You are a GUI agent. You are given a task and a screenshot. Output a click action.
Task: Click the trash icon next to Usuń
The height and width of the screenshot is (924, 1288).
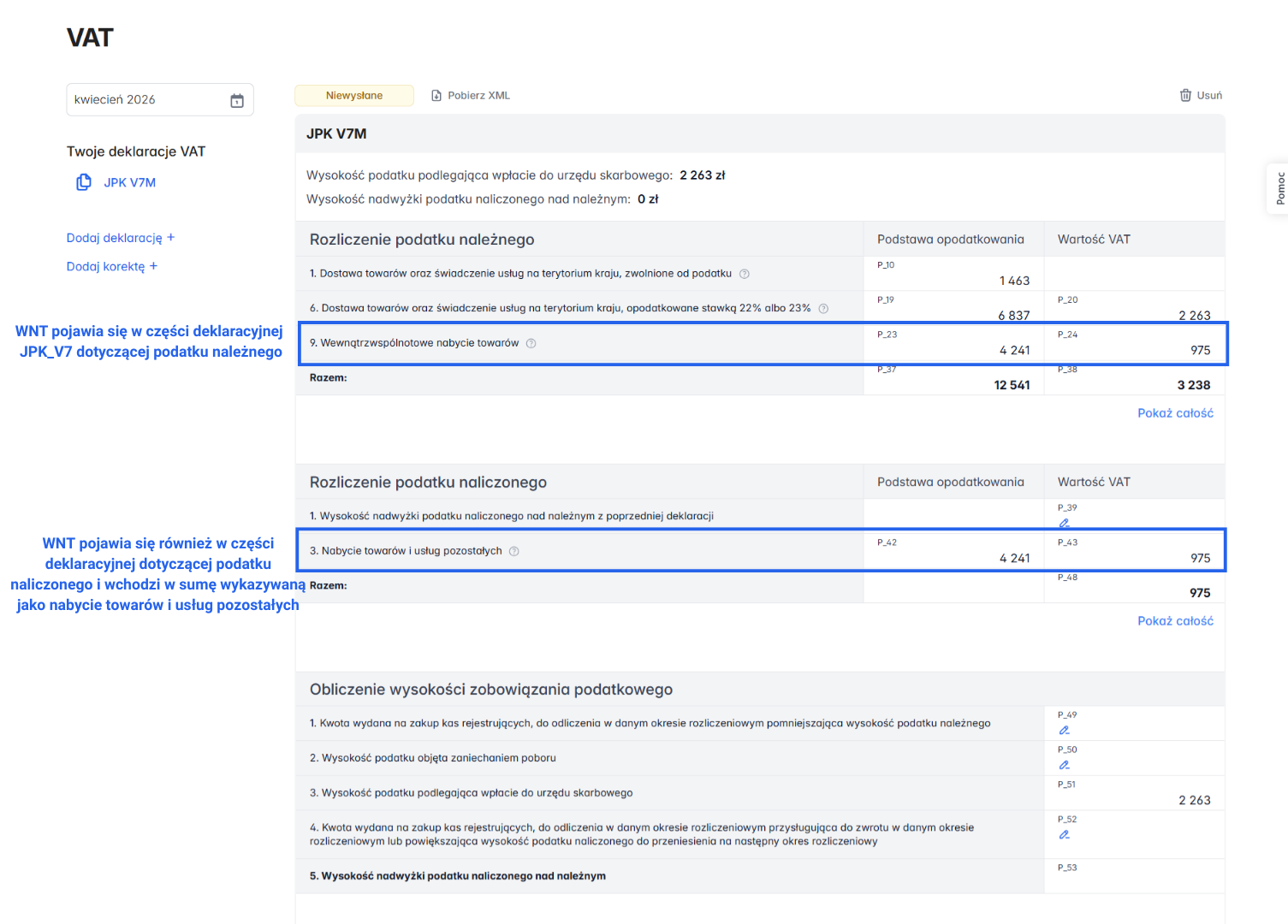tap(1185, 96)
